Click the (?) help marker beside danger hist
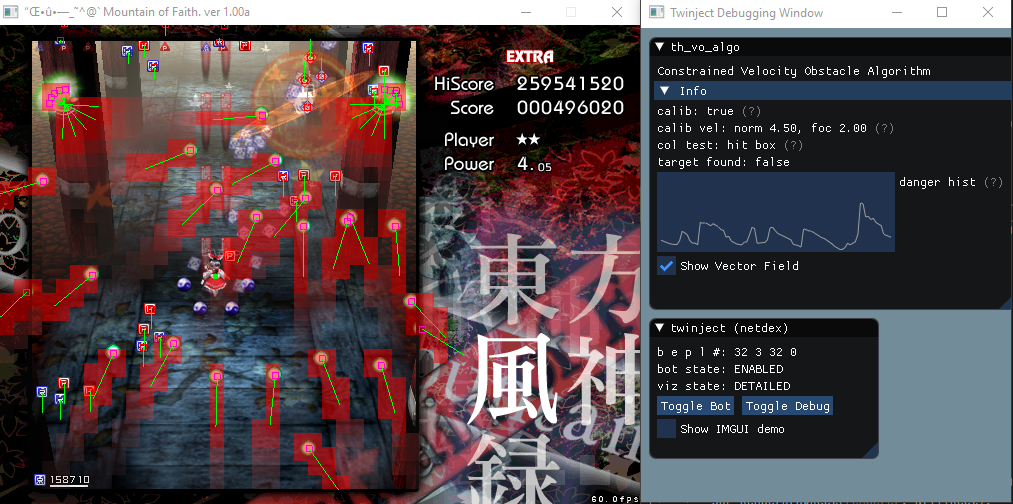The image size is (1013, 504). 993,182
